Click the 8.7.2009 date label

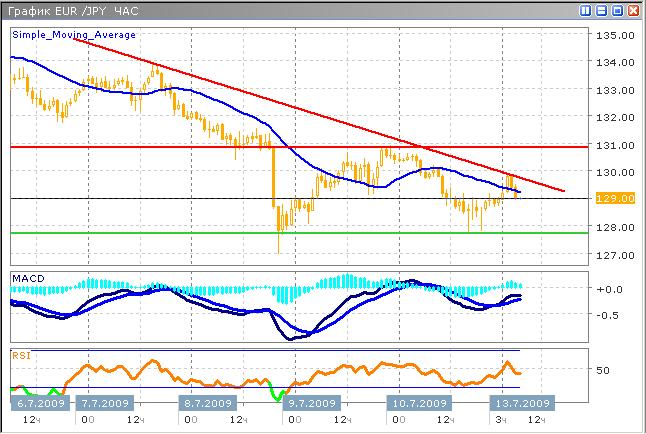[x=207, y=403]
